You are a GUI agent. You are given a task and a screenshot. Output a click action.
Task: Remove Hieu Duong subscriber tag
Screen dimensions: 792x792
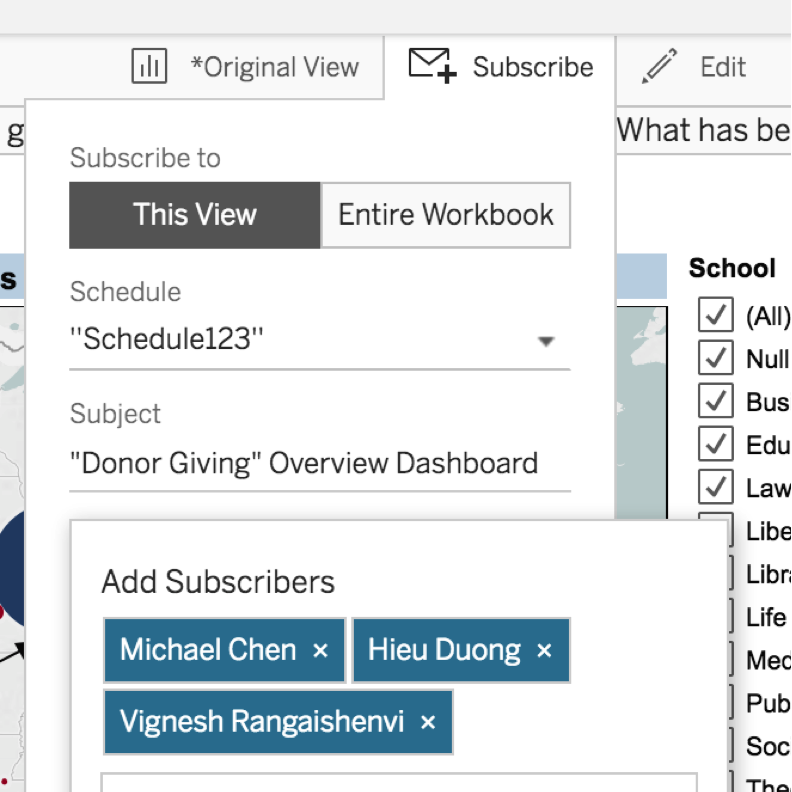tap(545, 651)
